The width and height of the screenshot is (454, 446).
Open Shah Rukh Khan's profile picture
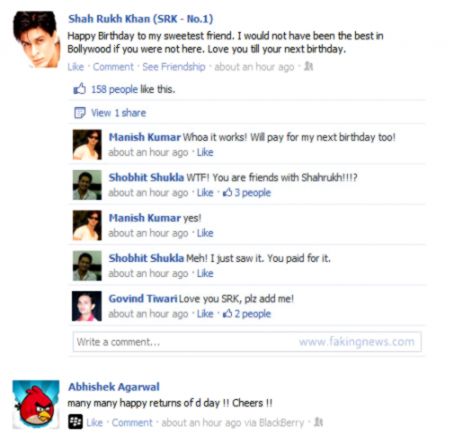tap(36, 39)
